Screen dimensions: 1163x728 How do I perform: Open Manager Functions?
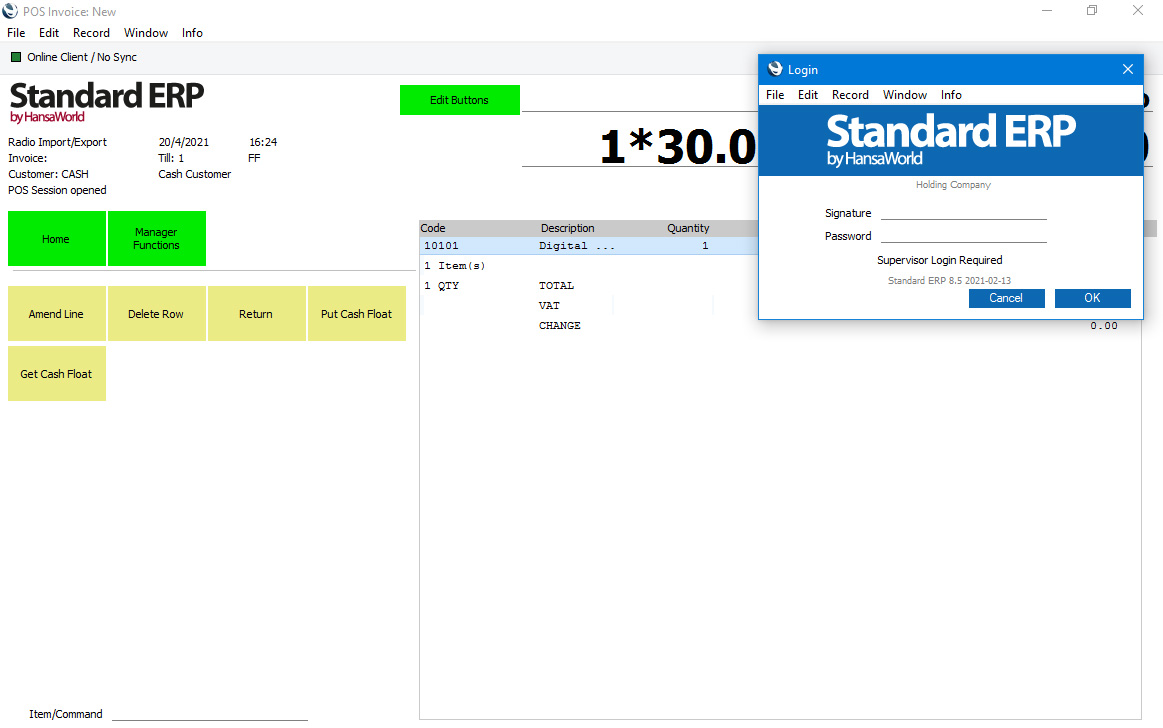point(156,239)
